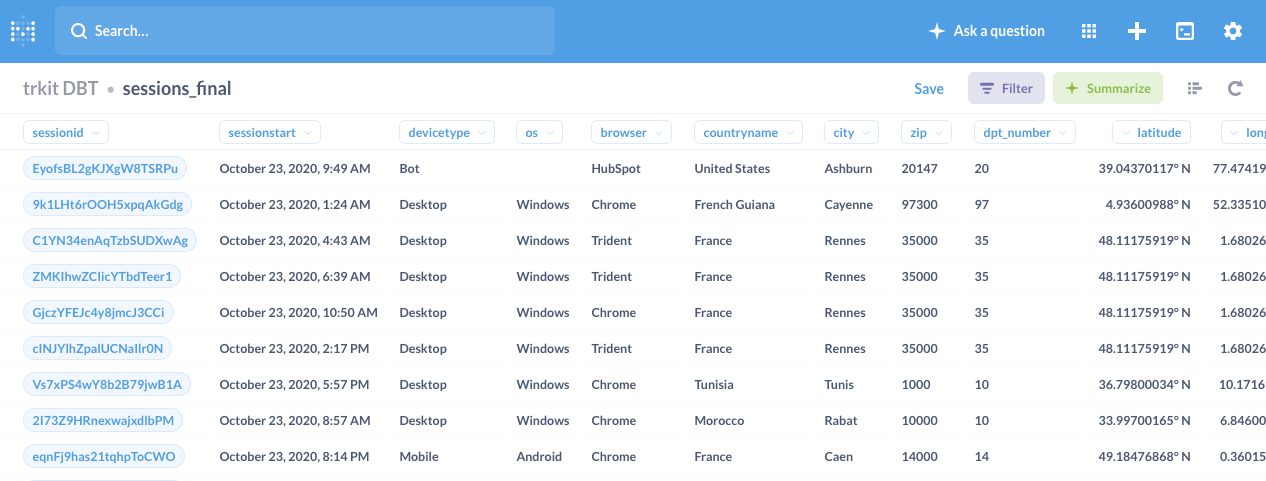Go to trkit DBT database breadcrumb

click(60, 89)
